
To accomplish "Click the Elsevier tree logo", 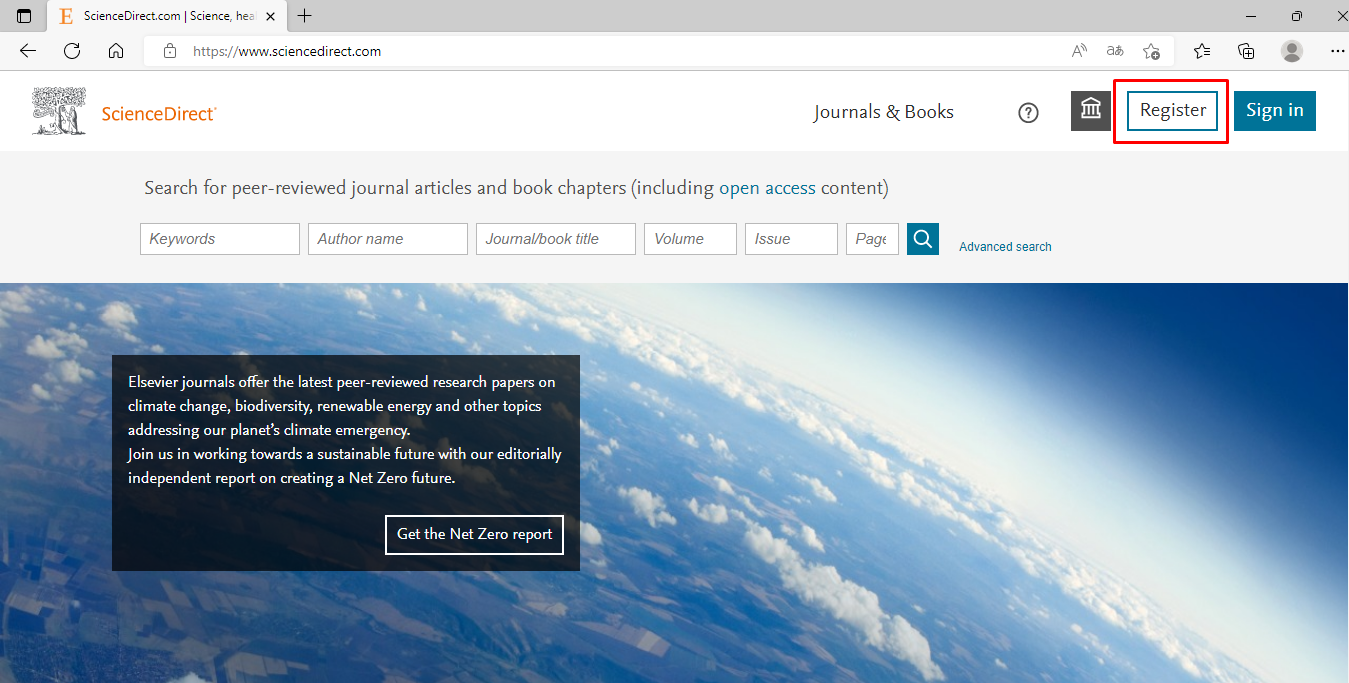I will [x=60, y=111].
